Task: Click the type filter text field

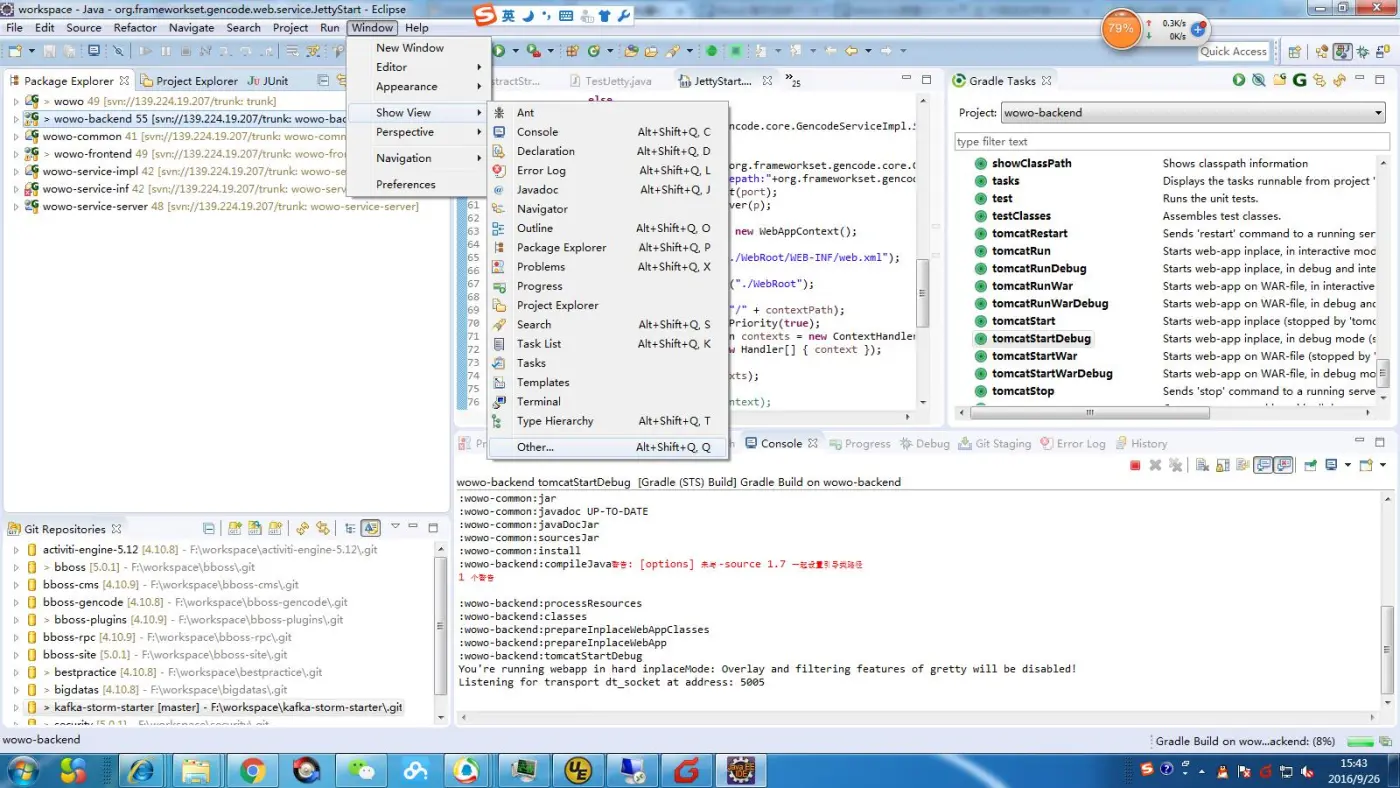Action: point(1172,142)
